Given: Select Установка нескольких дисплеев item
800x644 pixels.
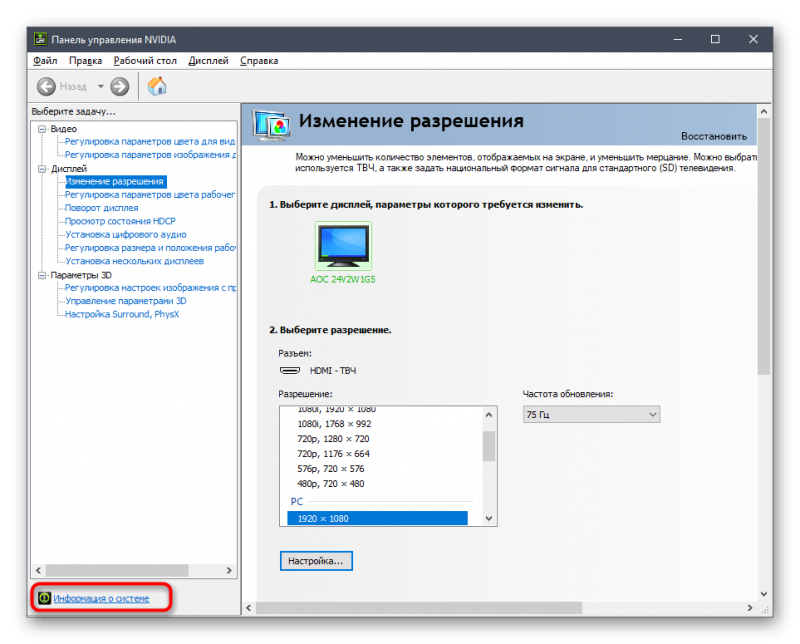Looking at the screenshot, I should point(134,261).
